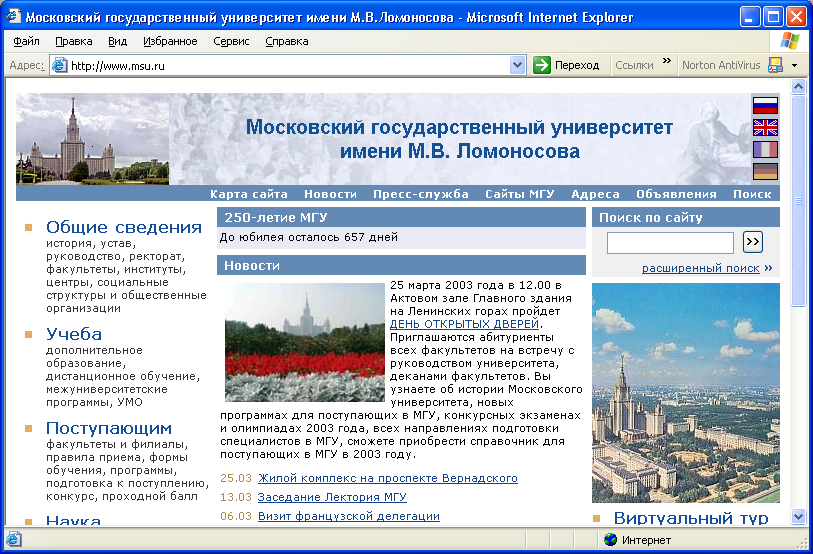The height and width of the screenshot is (554, 813).
Task: Follow the ДЕНЬ ОТКРЫТЫХ ДВЕРЕЙ link
Action: [464, 324]
